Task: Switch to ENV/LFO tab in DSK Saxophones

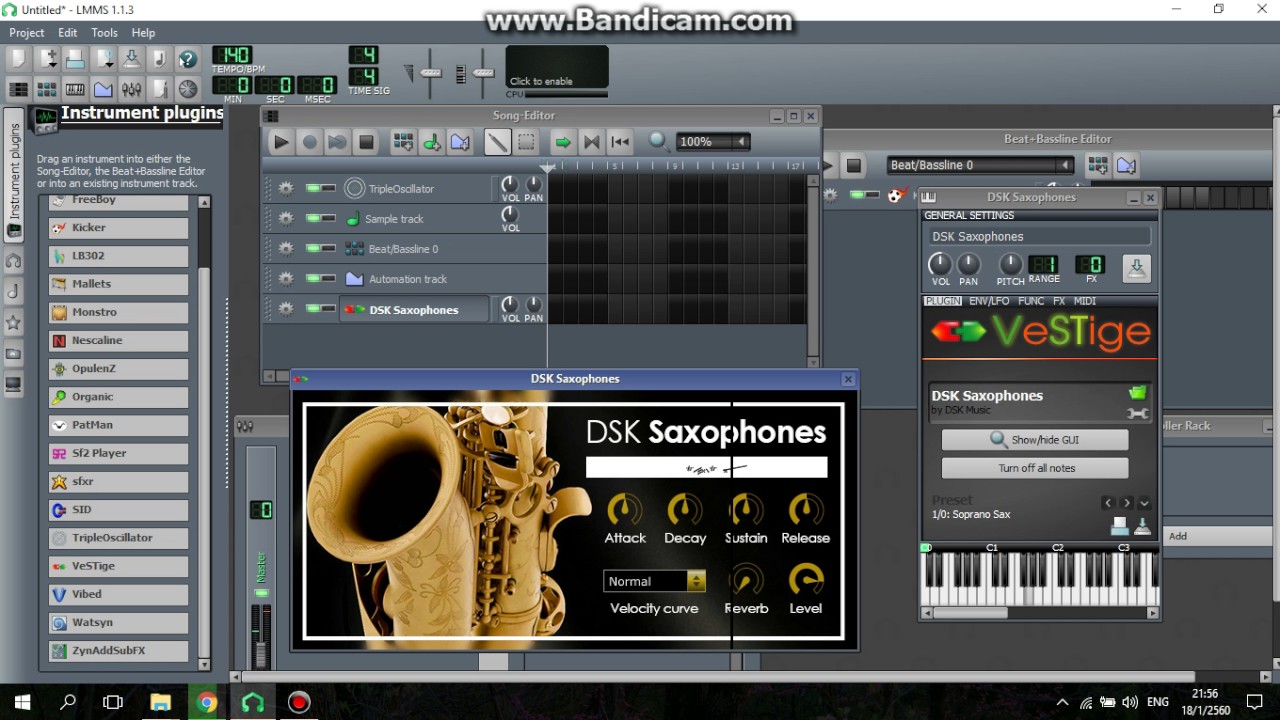Action: [989, 301]
